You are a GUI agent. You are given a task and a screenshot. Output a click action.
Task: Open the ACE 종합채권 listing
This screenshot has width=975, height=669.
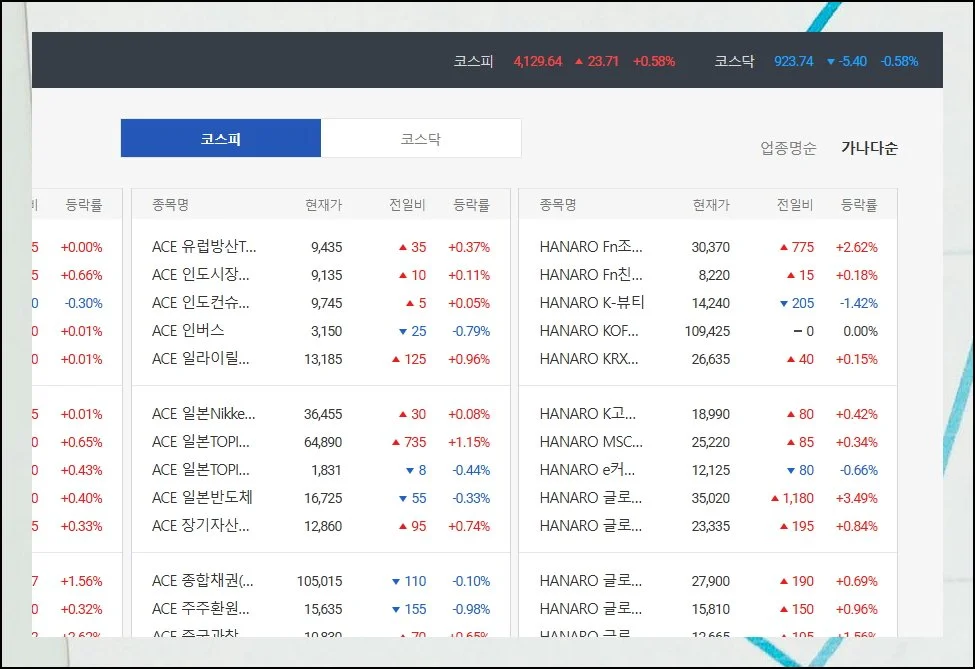203,581
